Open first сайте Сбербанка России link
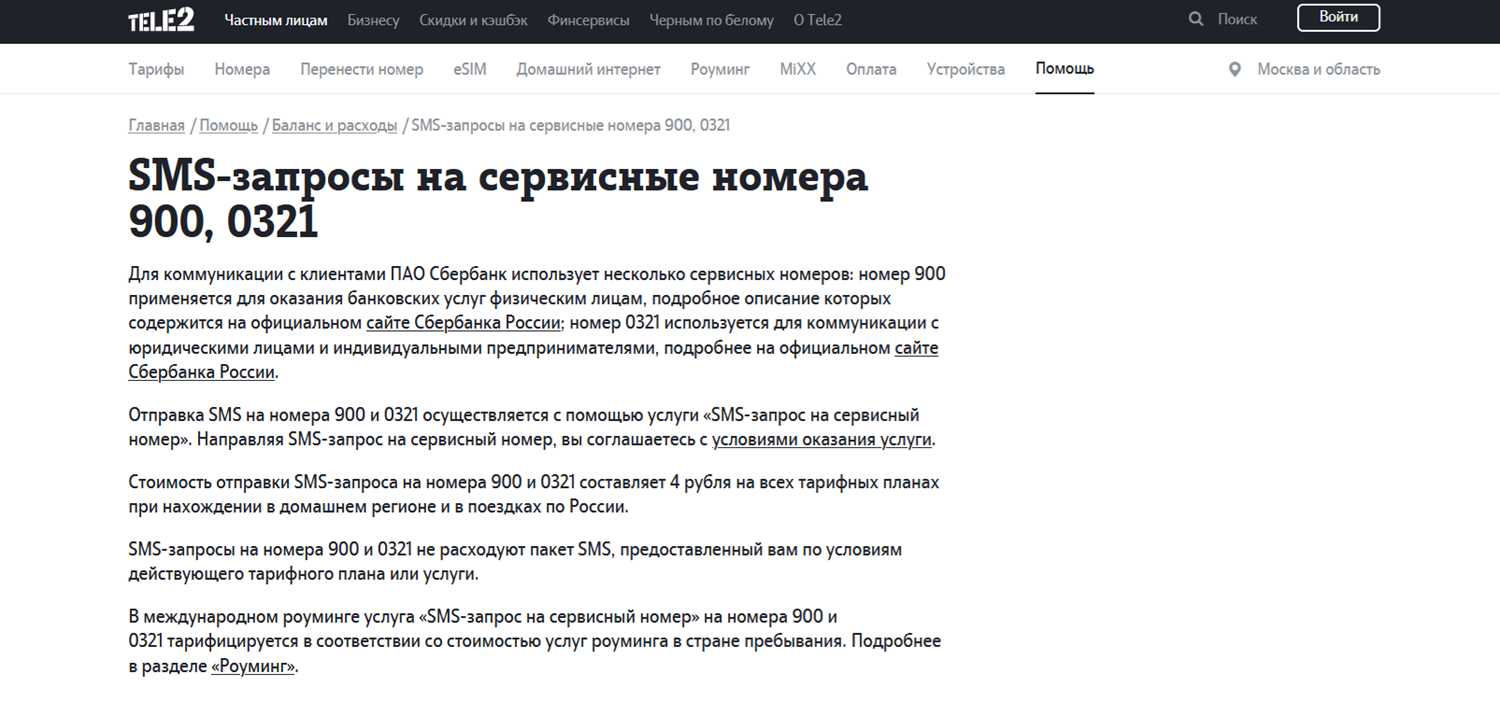The height and width of the screenshot is (716, 1500). 465,323
